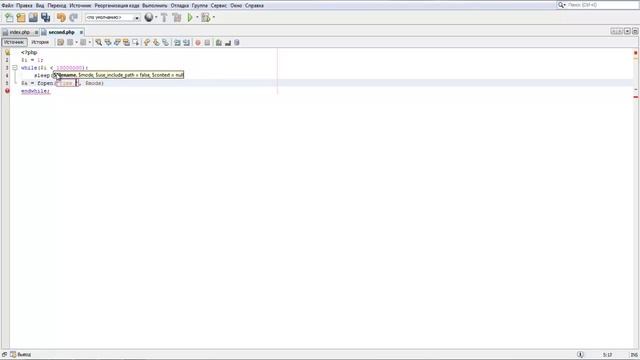
Task: Open the Сервис menu
Action: click(219, 6)
